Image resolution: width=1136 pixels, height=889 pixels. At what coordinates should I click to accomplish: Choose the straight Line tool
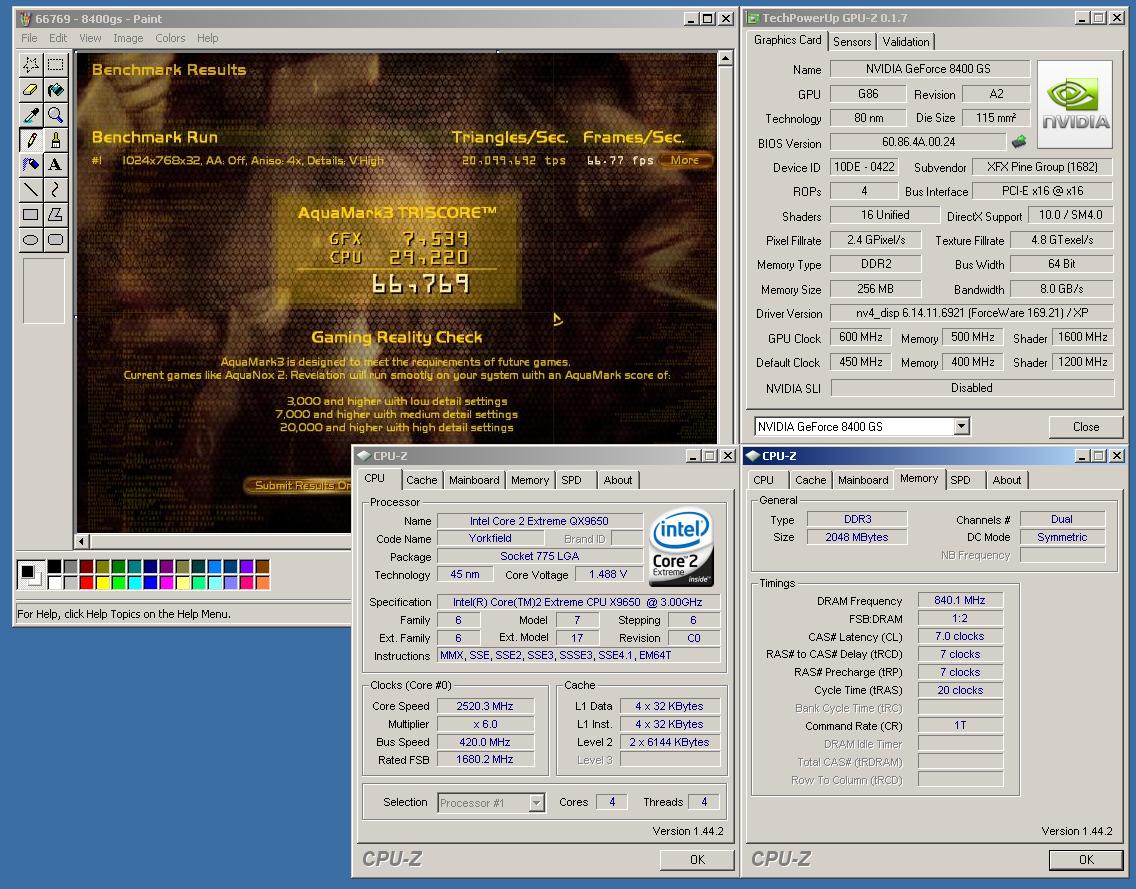tap(30, 190)
